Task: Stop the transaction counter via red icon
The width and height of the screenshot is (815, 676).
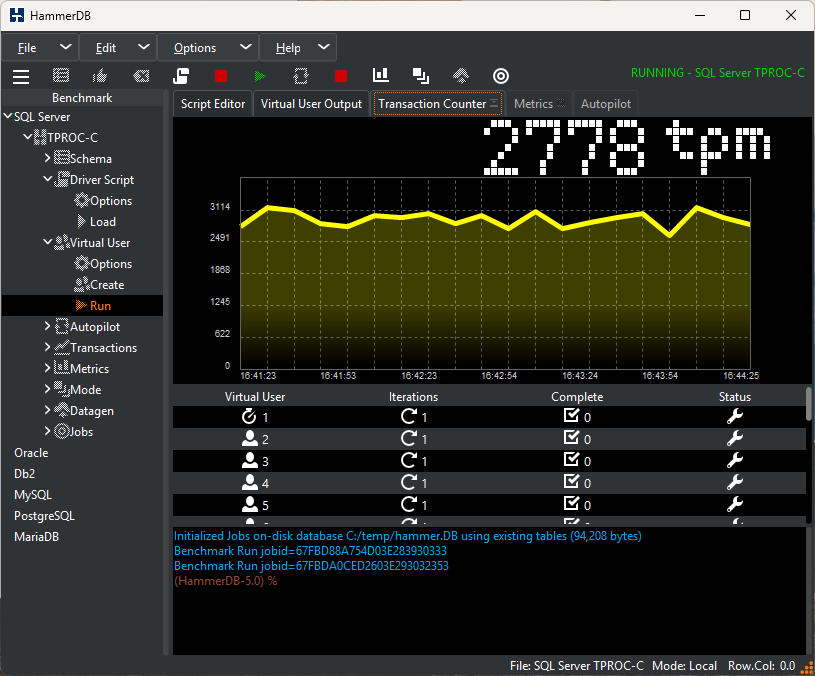Action: (x=341, y=76)
